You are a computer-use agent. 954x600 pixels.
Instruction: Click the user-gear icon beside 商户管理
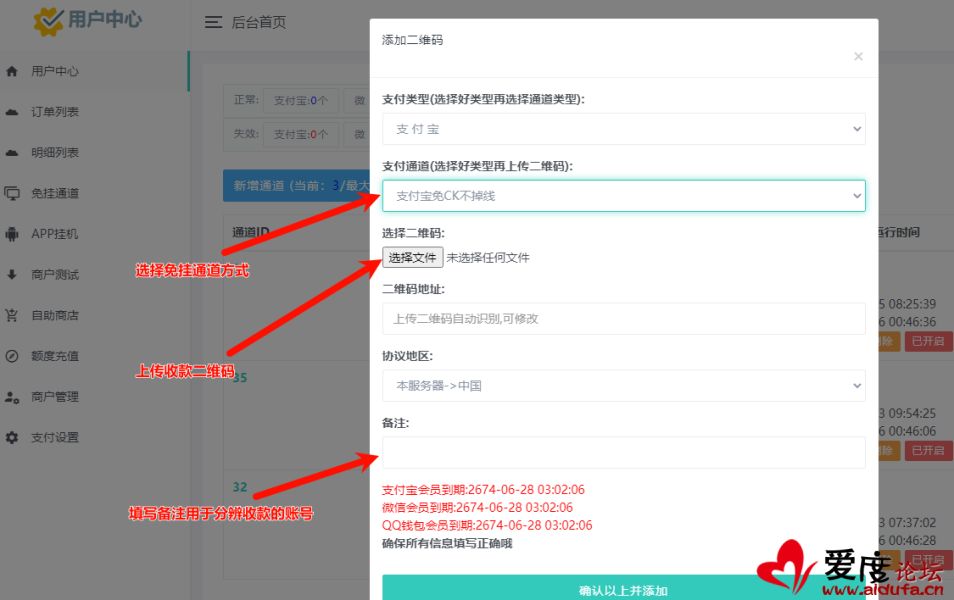(x=12, y=397)
